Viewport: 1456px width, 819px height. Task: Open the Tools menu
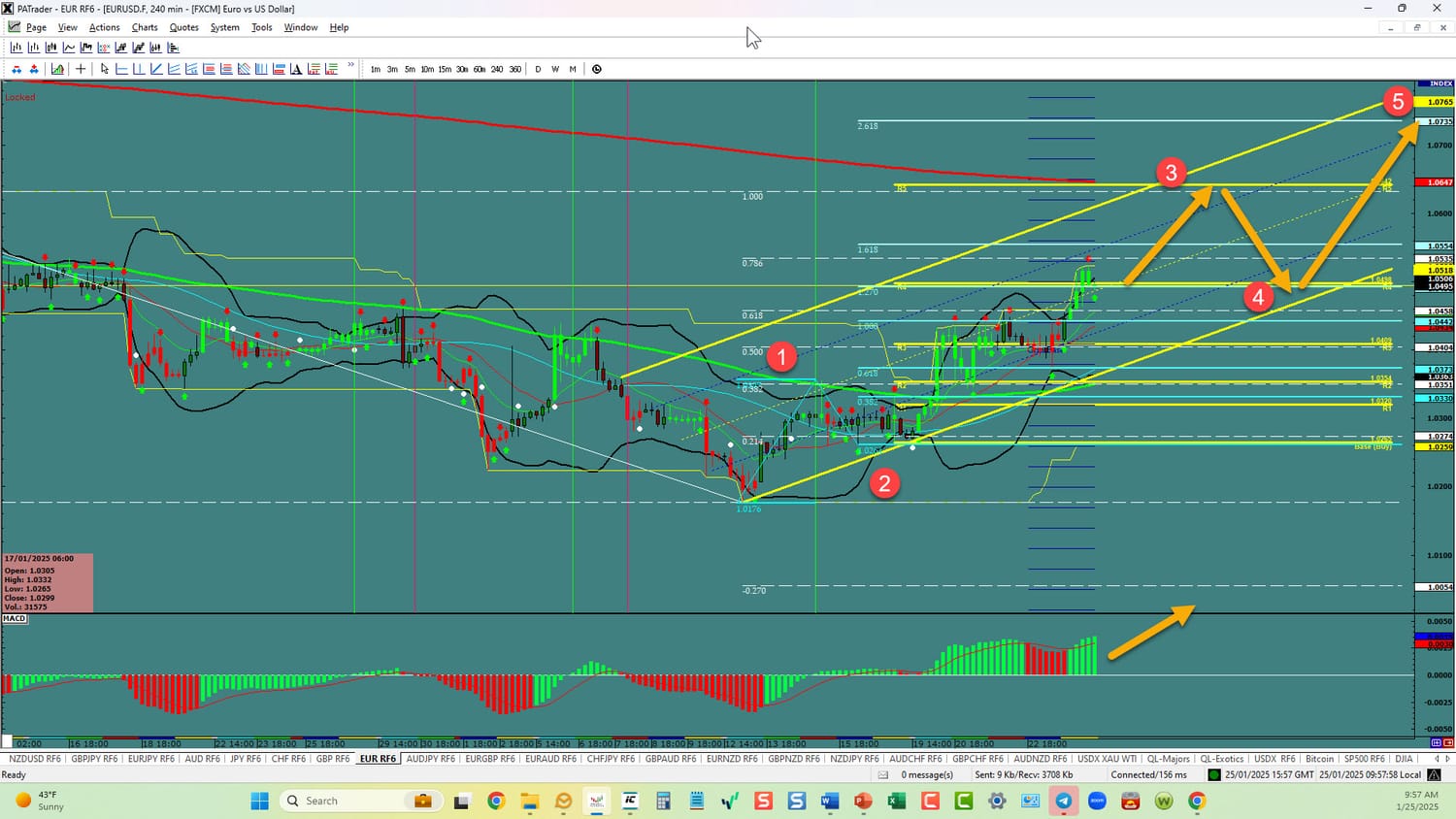point(262,27)
